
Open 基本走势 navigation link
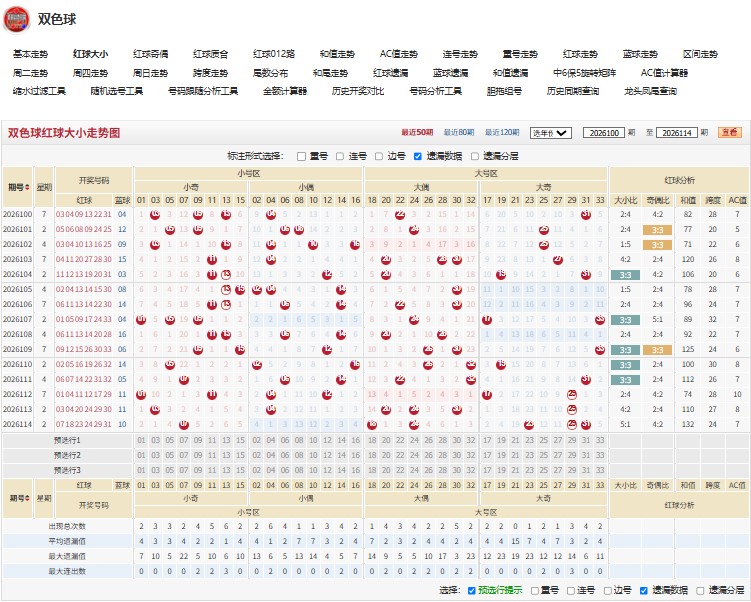(x=31, y=54)
